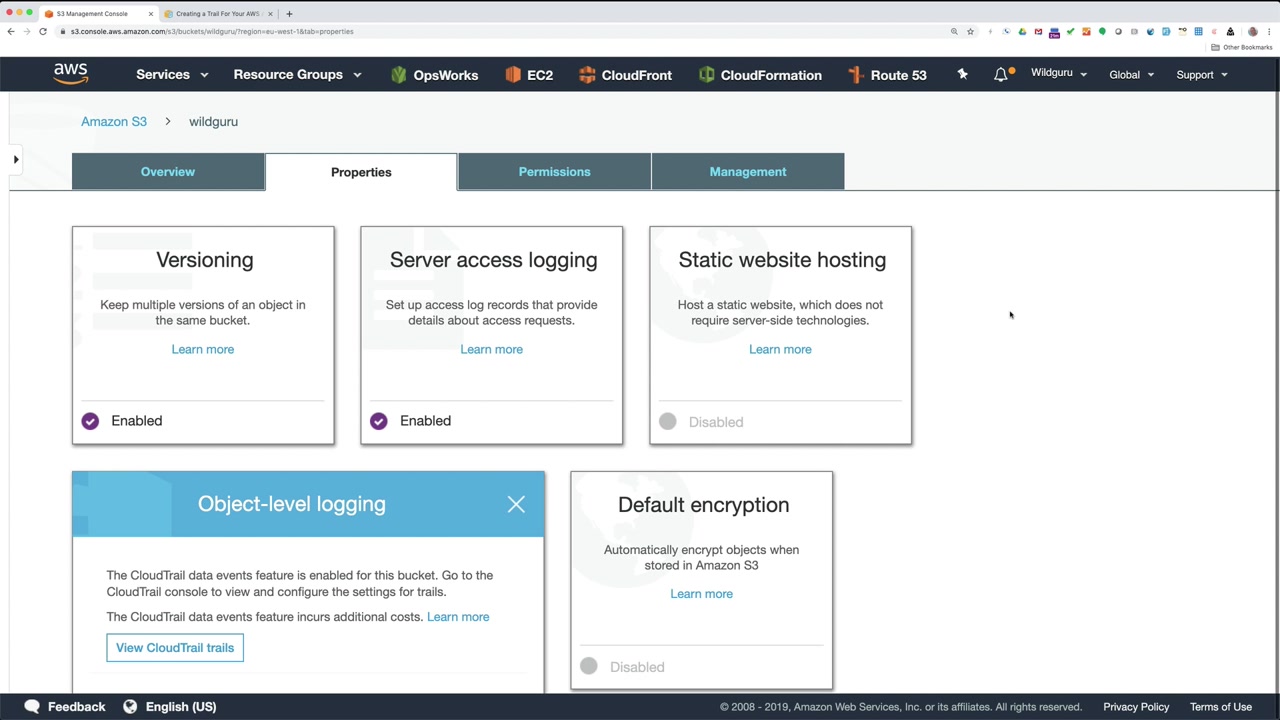Open the Wildguru account dropdown
Screen dimensions: 1280x720
tap(1059, 73)
